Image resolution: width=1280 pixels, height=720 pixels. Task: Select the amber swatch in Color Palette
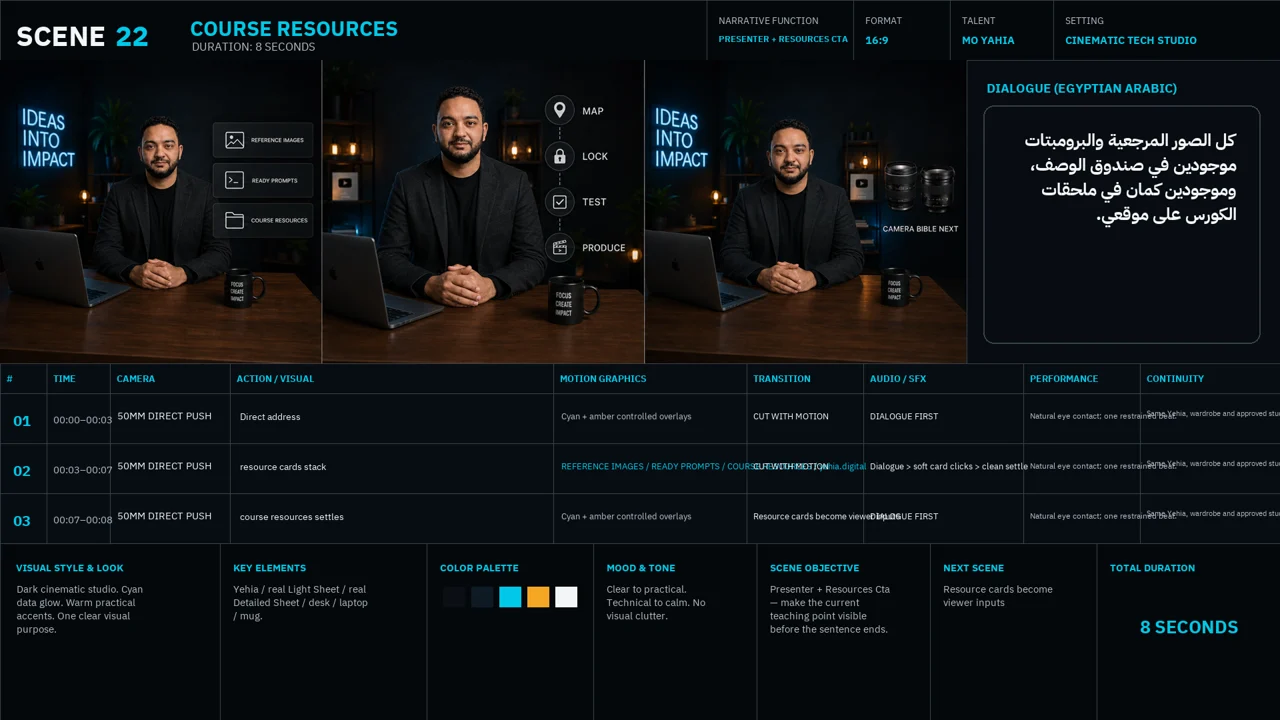coord(538,597)
